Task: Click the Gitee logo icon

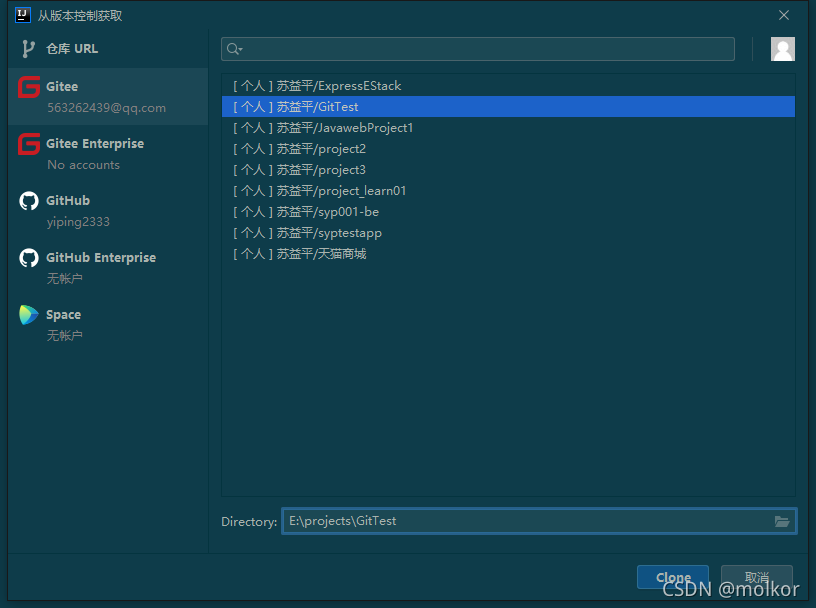Action: 29,87
